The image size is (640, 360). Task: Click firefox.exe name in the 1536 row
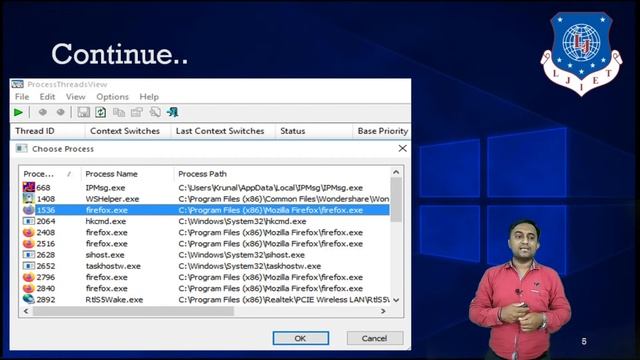[x=107, y=210]
